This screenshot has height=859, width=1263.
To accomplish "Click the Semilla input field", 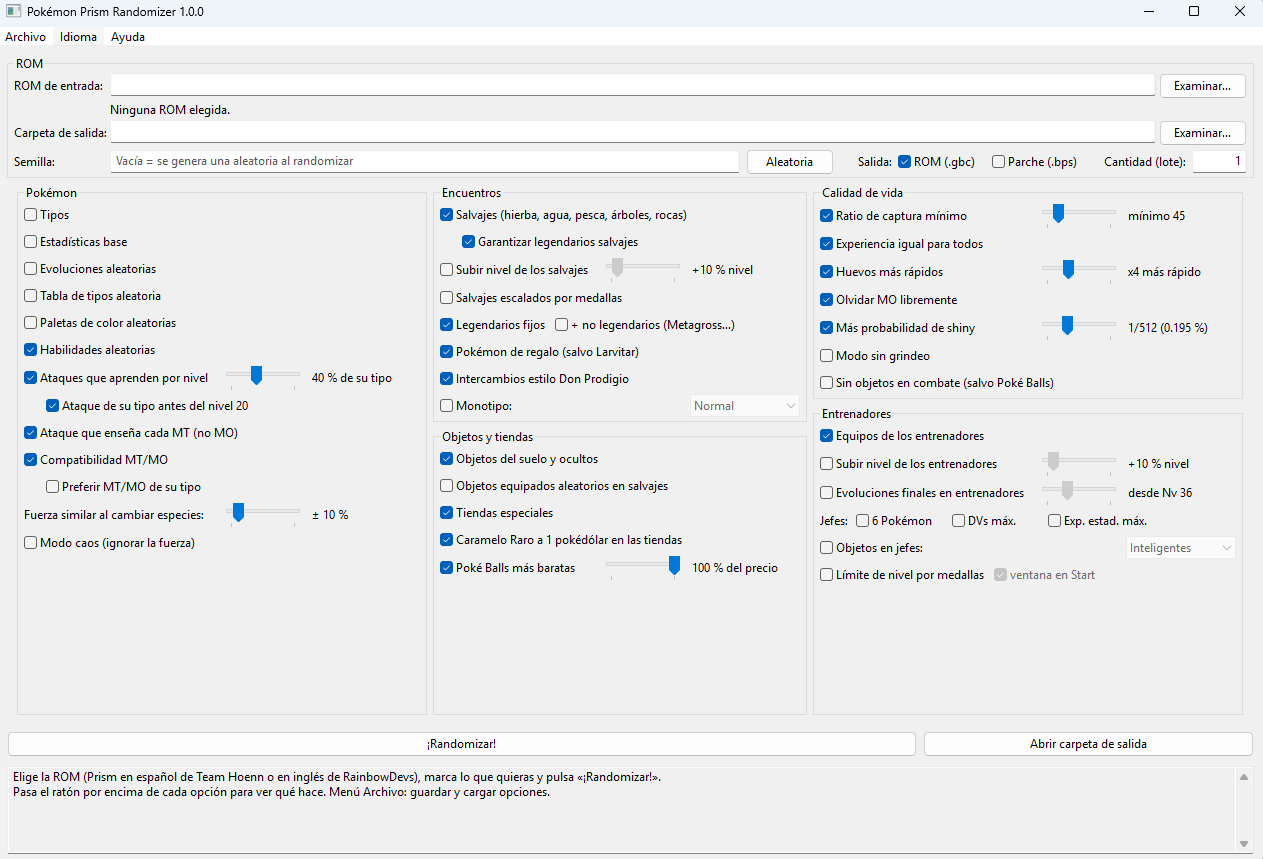I will coord(424,161).
